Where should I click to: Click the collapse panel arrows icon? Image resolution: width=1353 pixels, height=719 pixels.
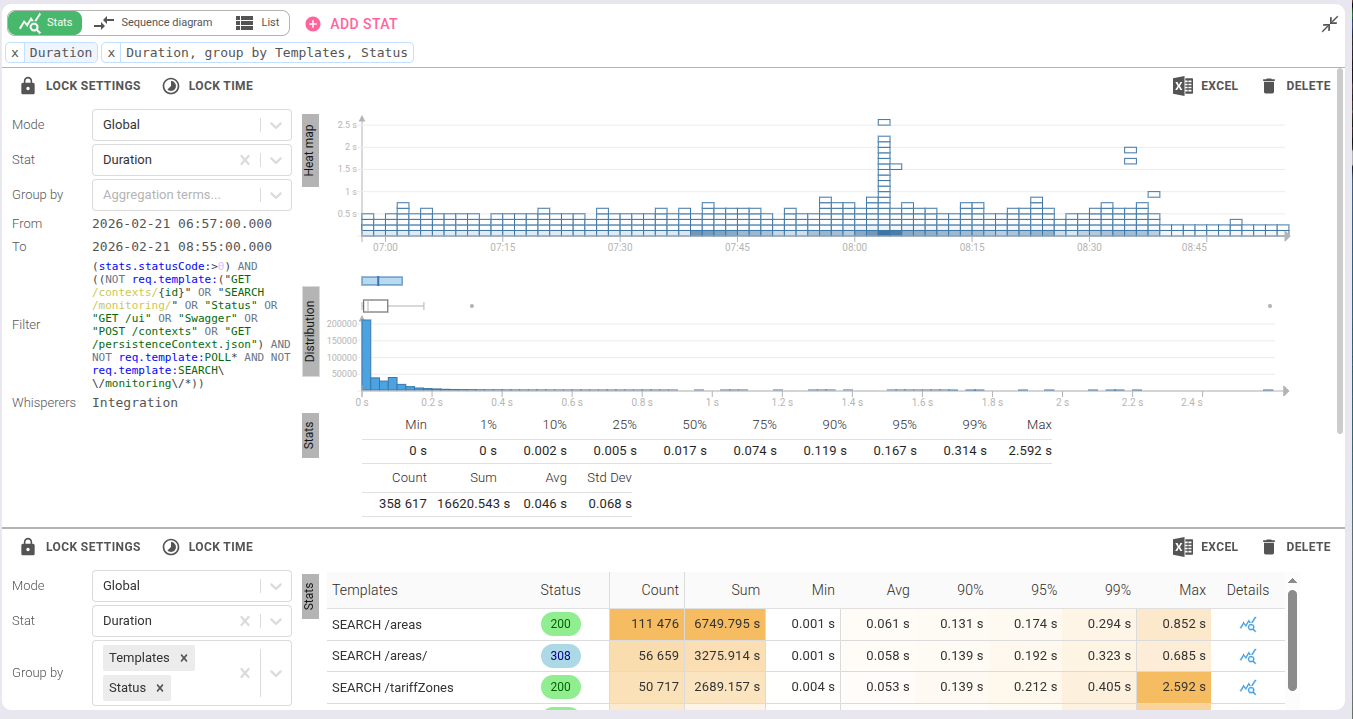tap(1329, 24)
